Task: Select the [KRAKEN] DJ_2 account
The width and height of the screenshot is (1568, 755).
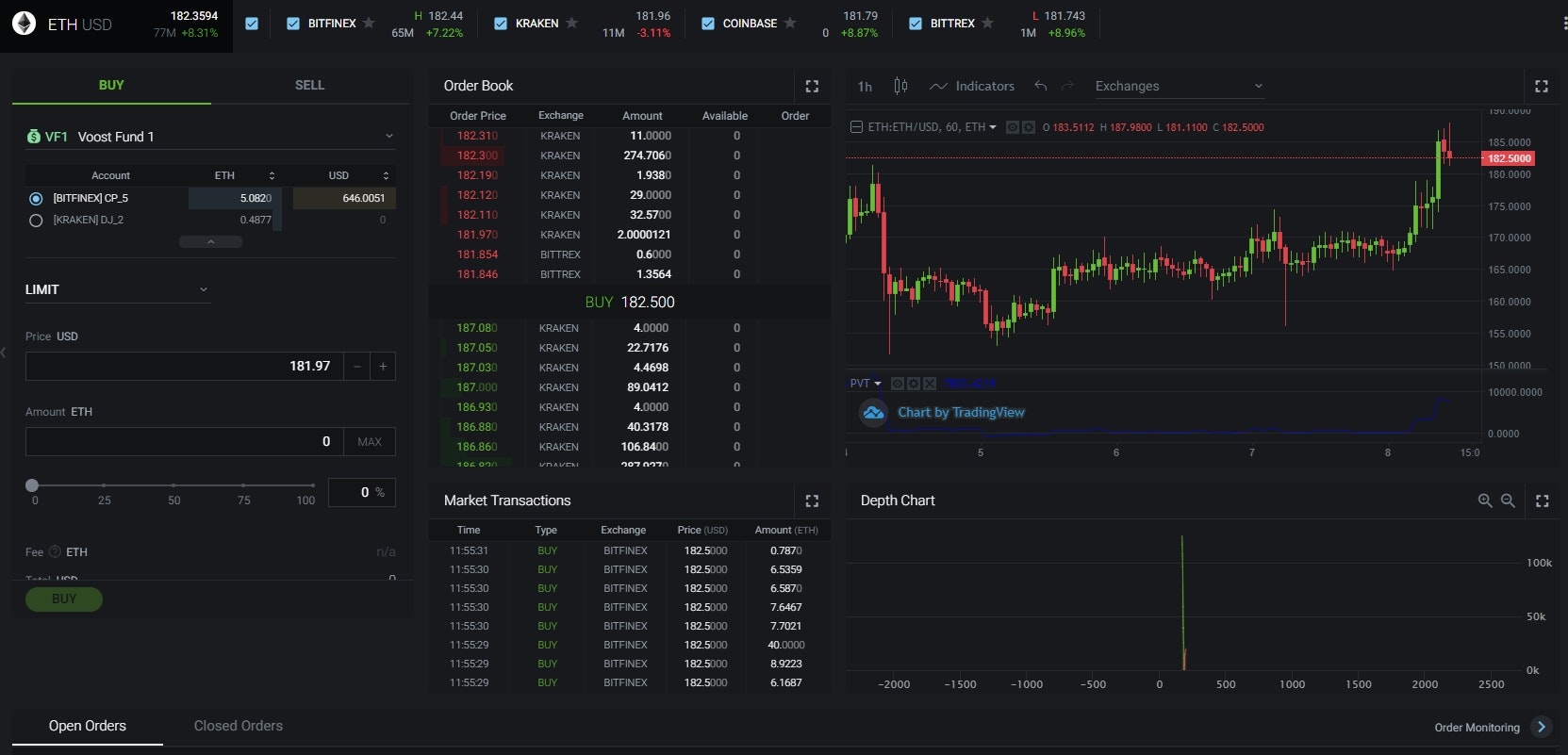Action: tap(36, 220)
